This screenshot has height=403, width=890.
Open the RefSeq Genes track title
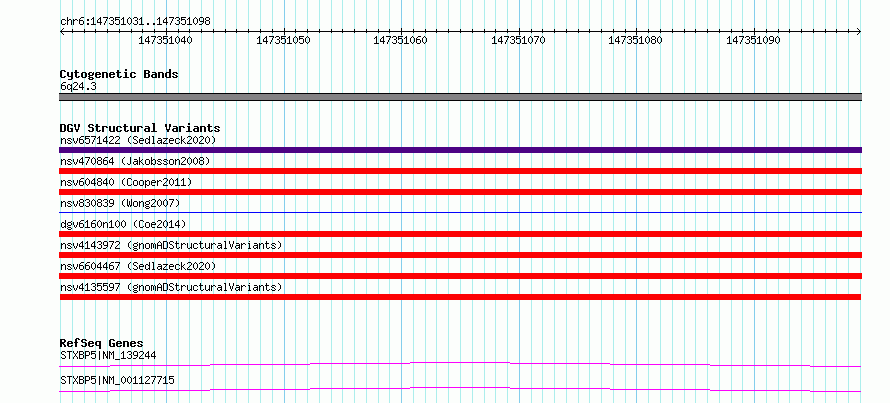tap(102, 343)
